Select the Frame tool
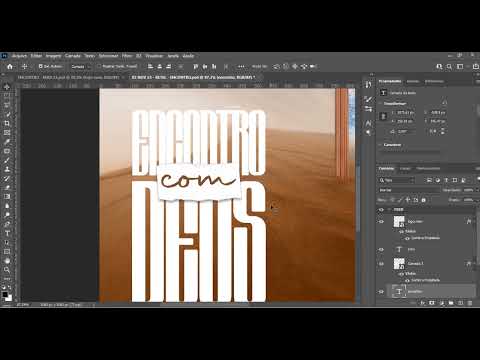Image resolution: width=480 pixels, height=360 pixels. pyautogui.click(x=7, y=133)
